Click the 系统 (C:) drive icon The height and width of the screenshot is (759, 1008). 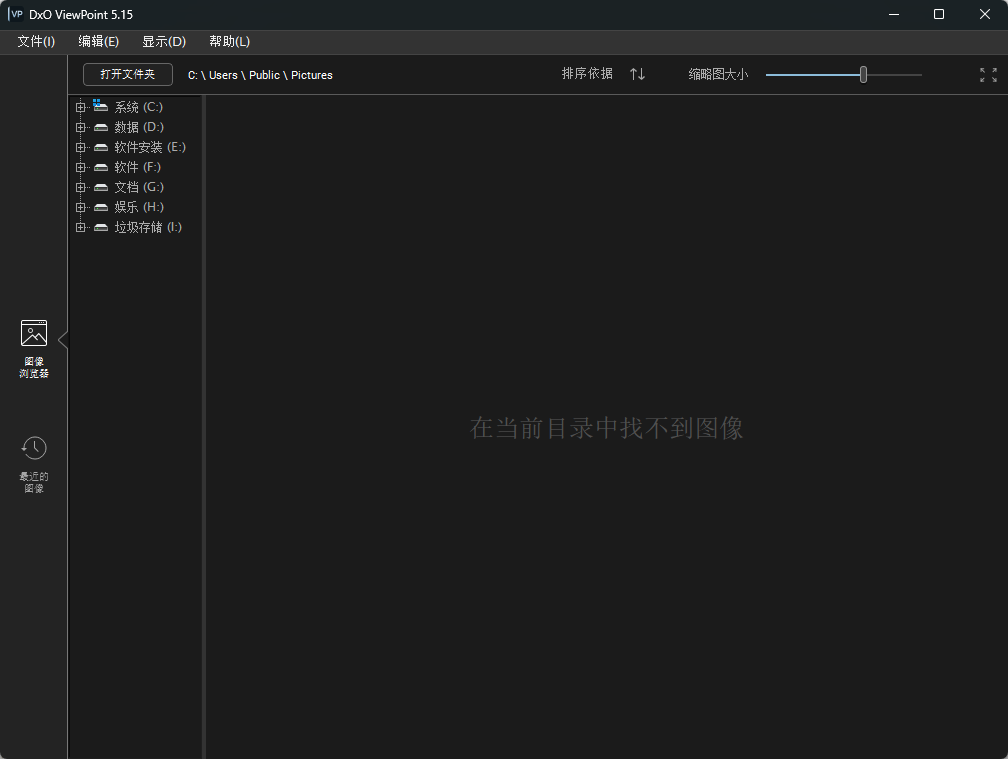click(100, 105)
